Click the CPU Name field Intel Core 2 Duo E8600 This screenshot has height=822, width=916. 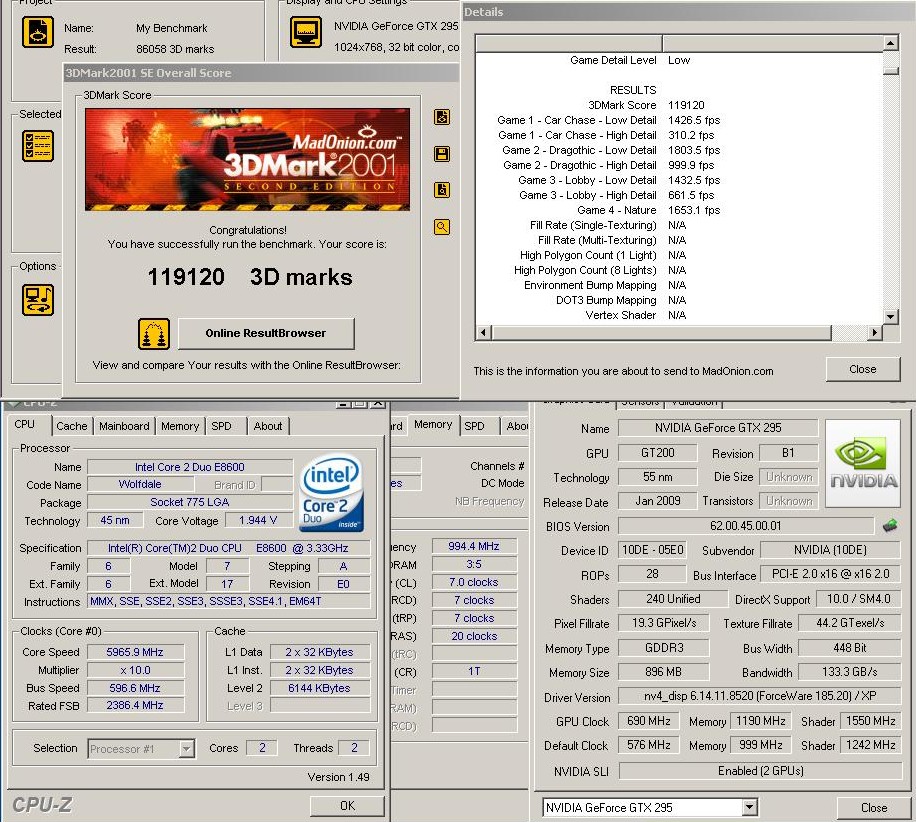coord(190,467)
